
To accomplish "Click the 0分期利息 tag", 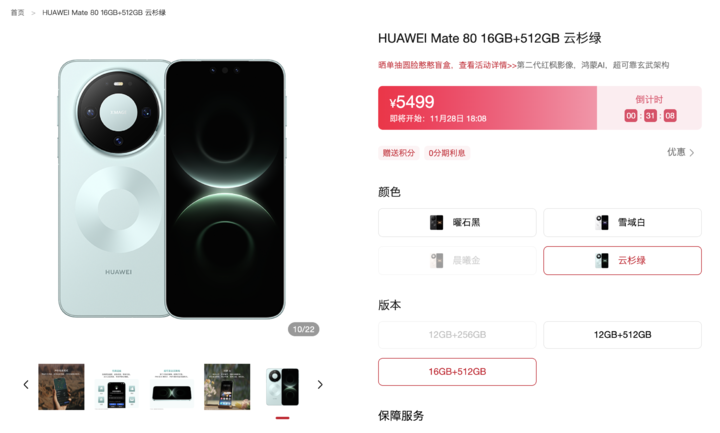I will pos(447,153).
